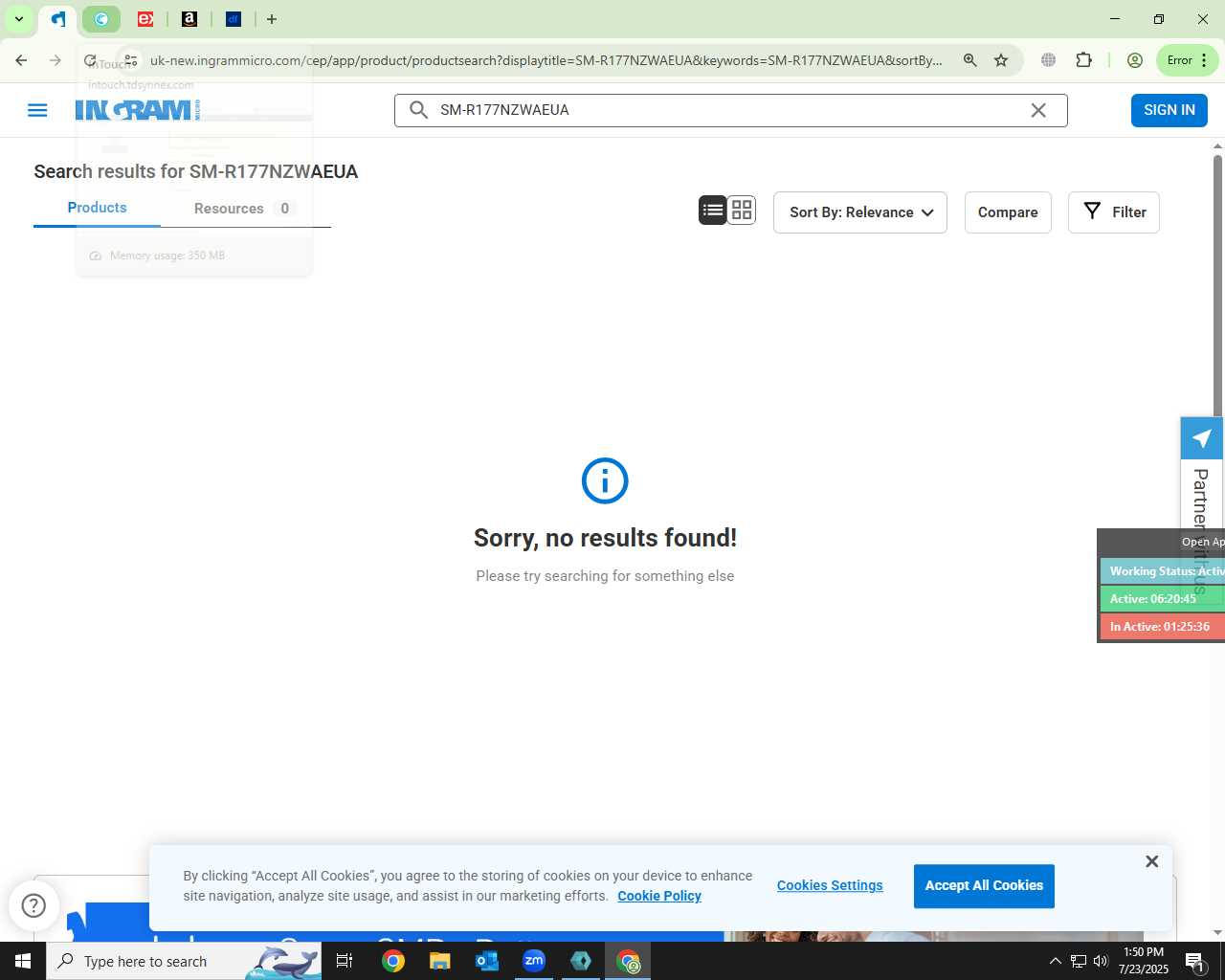Click the search magnifier icon in search box
Image resolution: width=1225 pixels, height=980 pixels.
pyautogui.click(x=418, y=110)
